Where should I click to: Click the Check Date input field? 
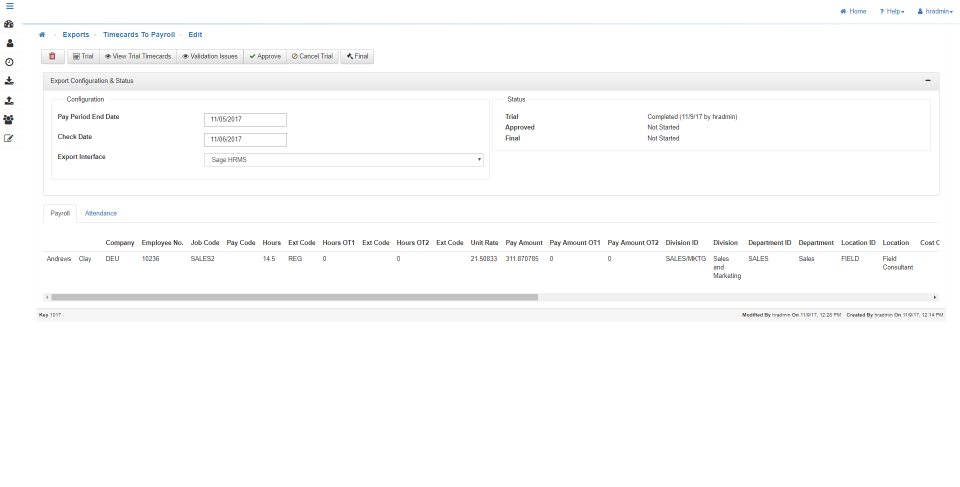245,140
